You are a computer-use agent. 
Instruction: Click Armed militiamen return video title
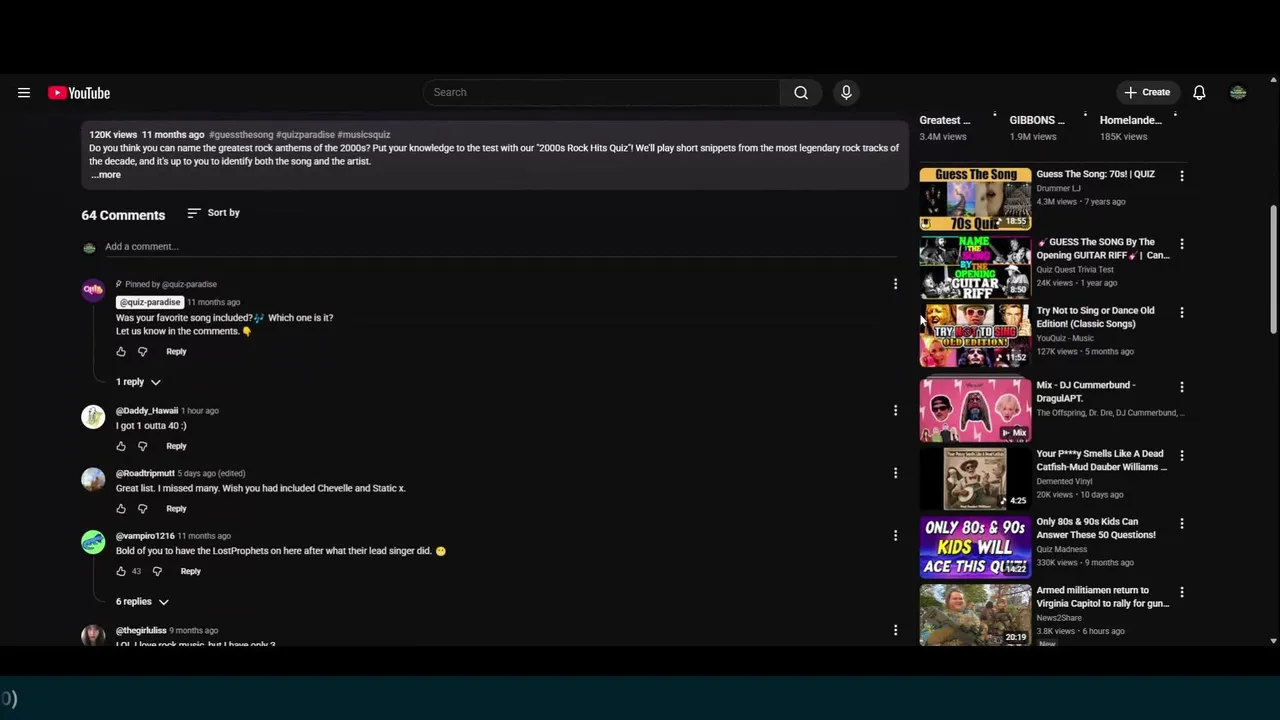pos(1102,597)
